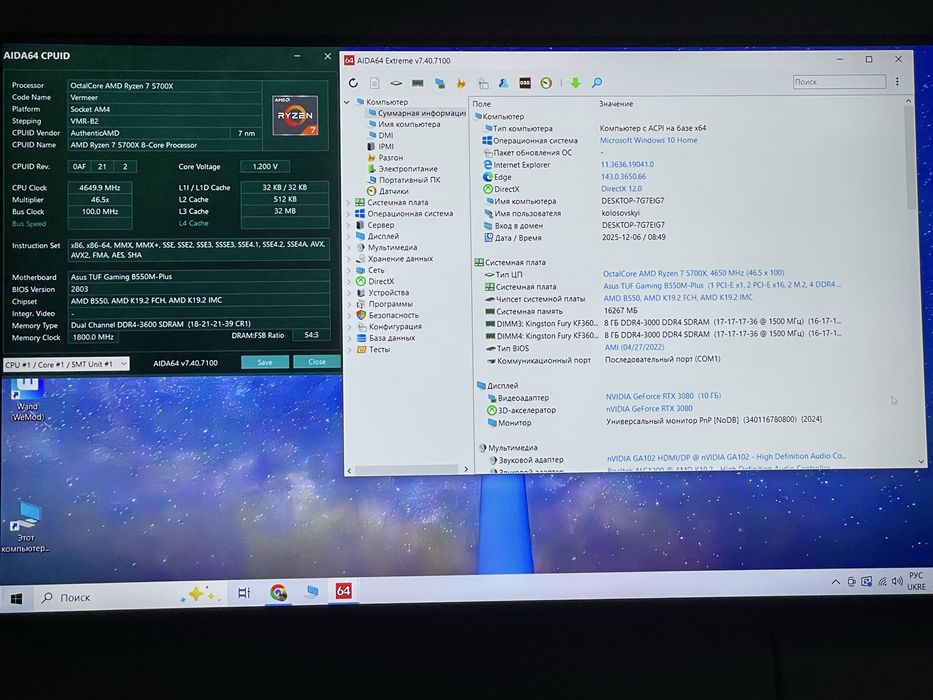Open the Этот компьютер desktop icon

pos(25,527)
